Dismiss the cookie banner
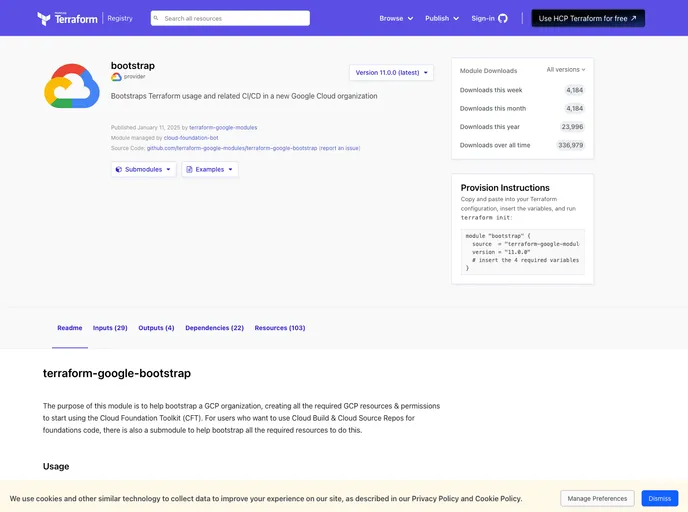The height and width of the screenshot is (512, 688). (x=659, y=499)
